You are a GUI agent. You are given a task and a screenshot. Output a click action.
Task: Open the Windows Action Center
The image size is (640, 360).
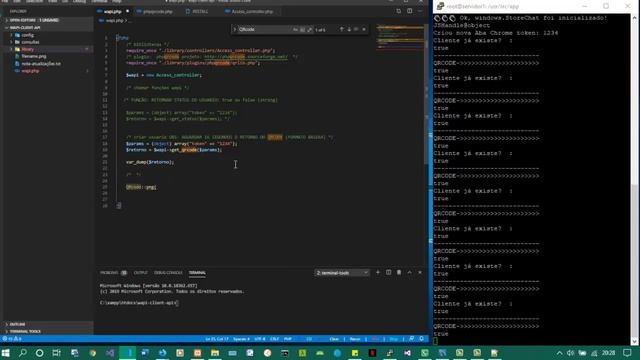pos(627,353)
